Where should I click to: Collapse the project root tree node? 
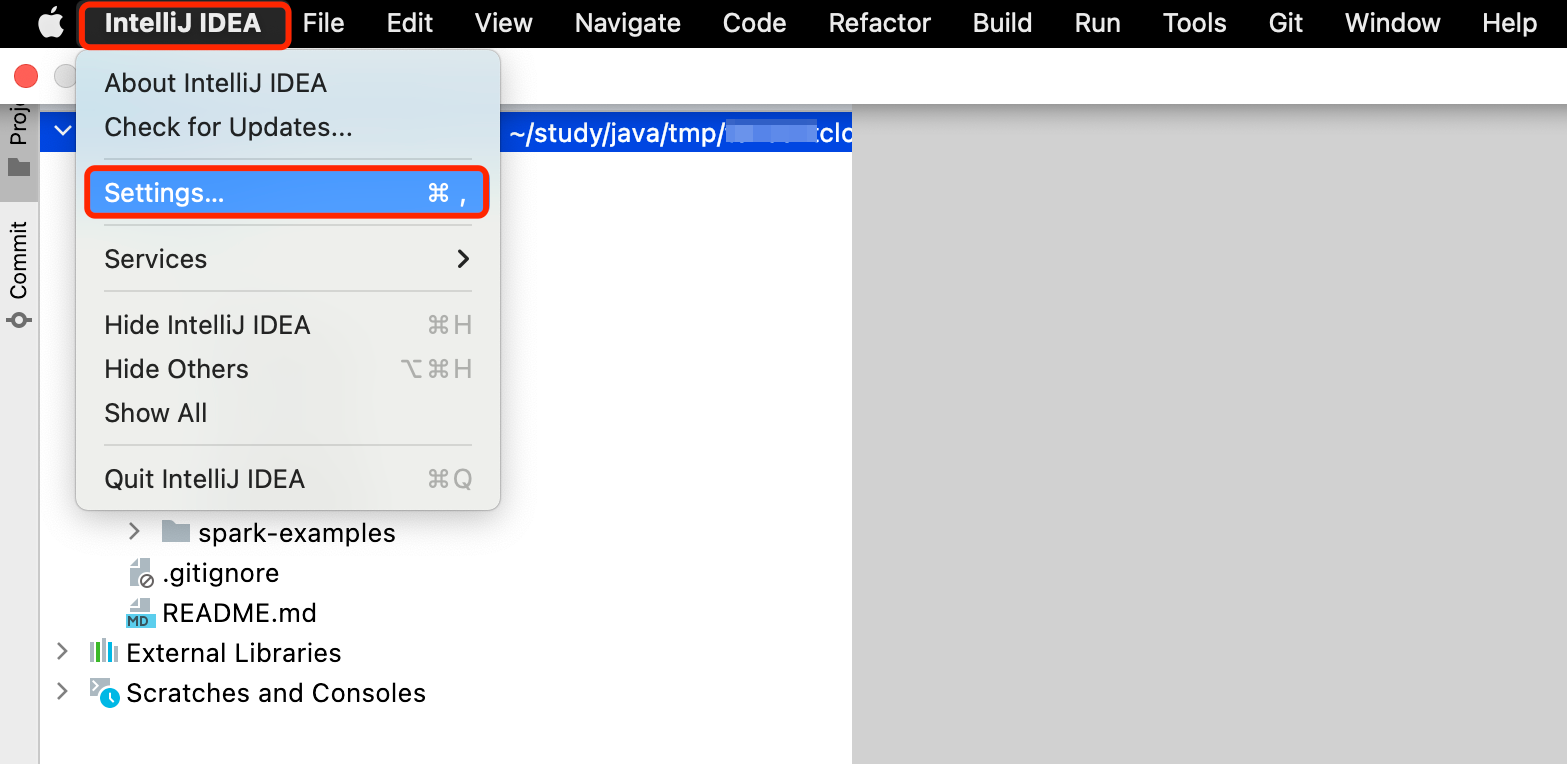62,130
